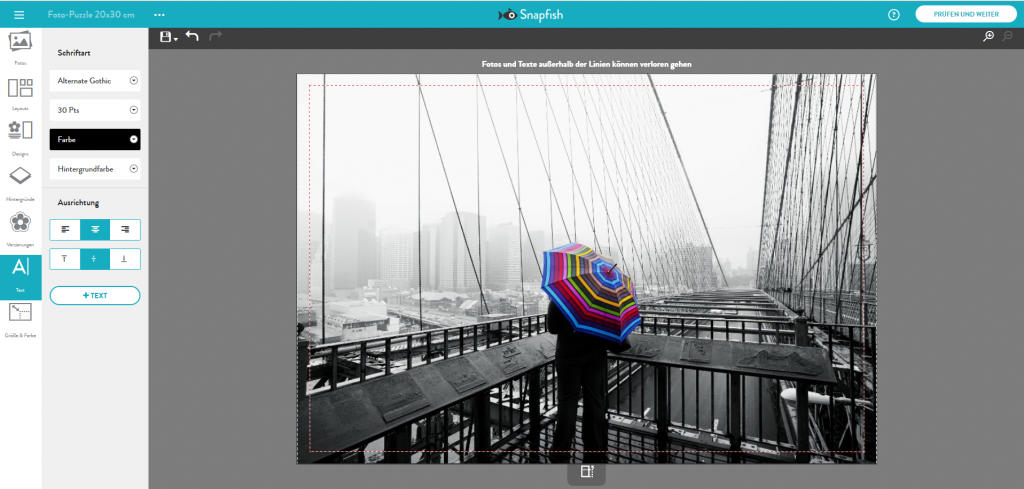
Task: Zoom out on the canvas
Action: (x=1008, y=37)
